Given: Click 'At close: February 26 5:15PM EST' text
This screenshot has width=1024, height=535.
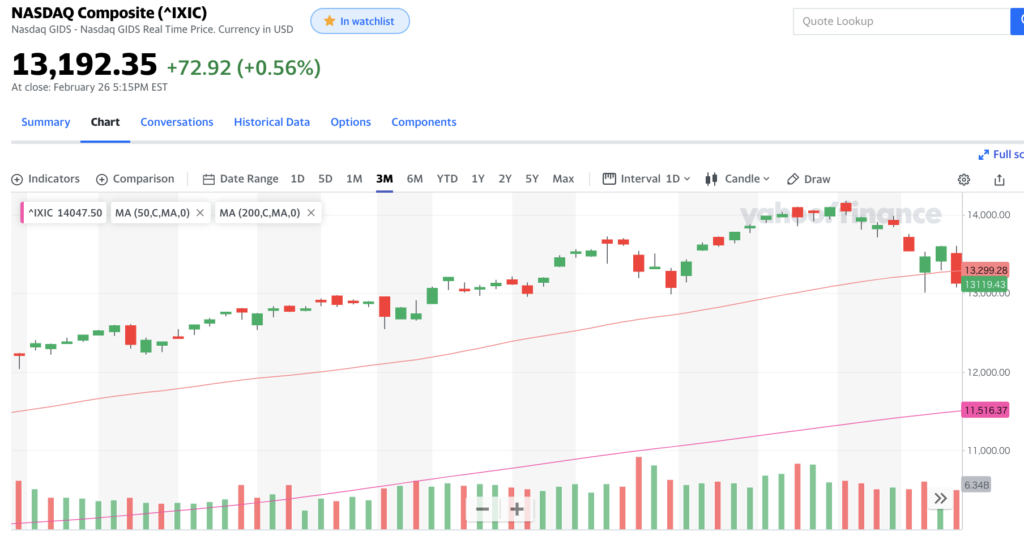Looking at the screenshot, I should click(x=89, y=87).
